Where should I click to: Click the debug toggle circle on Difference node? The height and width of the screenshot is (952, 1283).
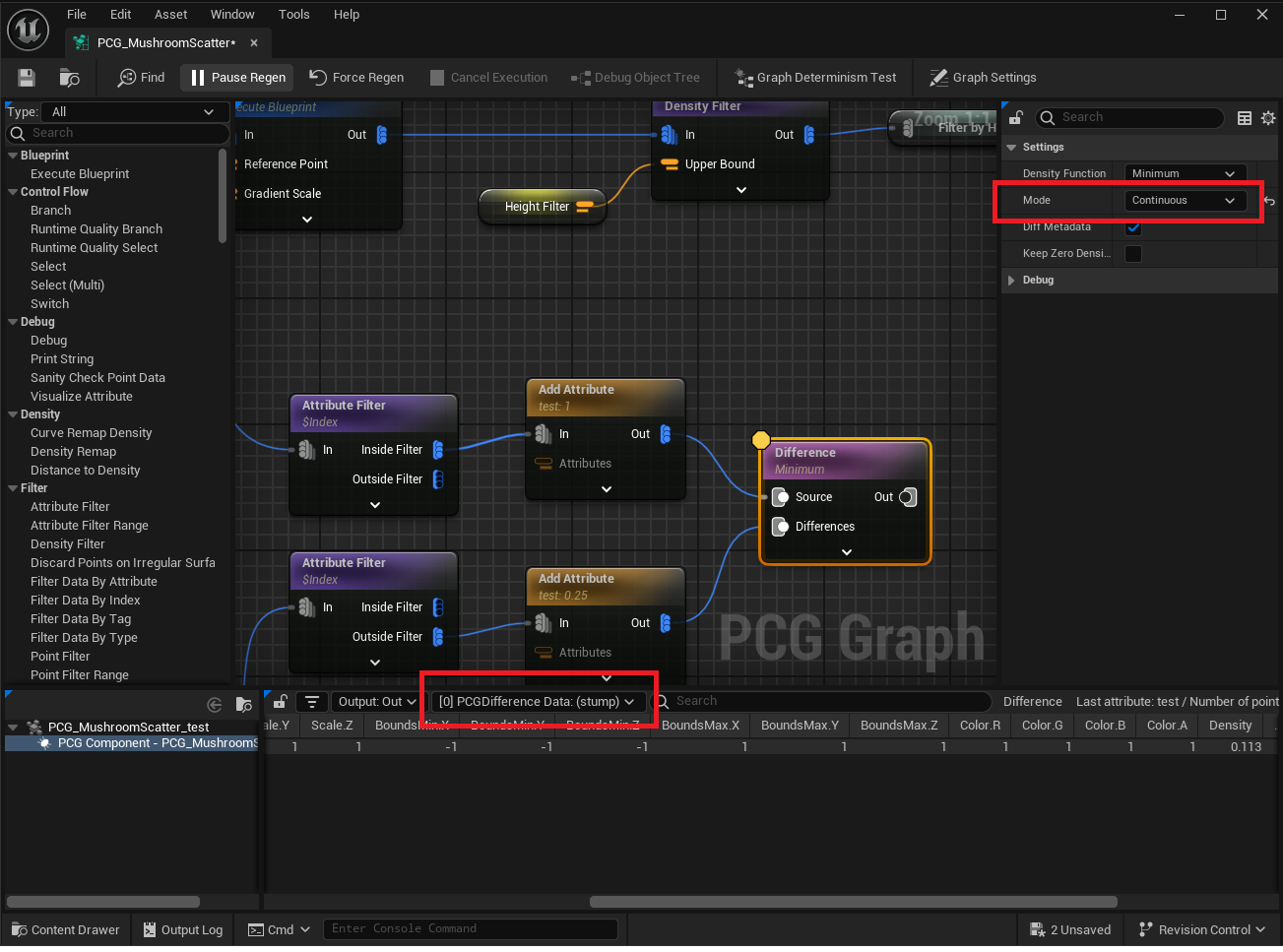[x=760, y=440]
